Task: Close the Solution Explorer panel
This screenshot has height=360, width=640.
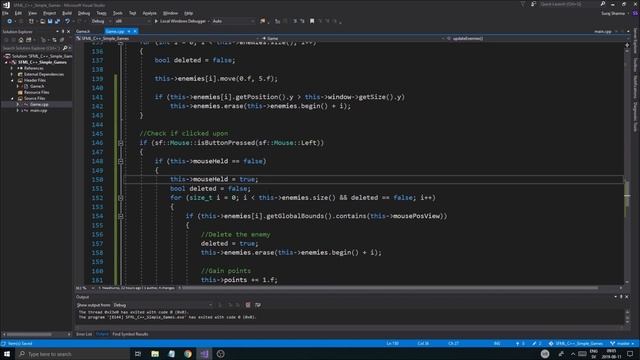Action: 68,31
